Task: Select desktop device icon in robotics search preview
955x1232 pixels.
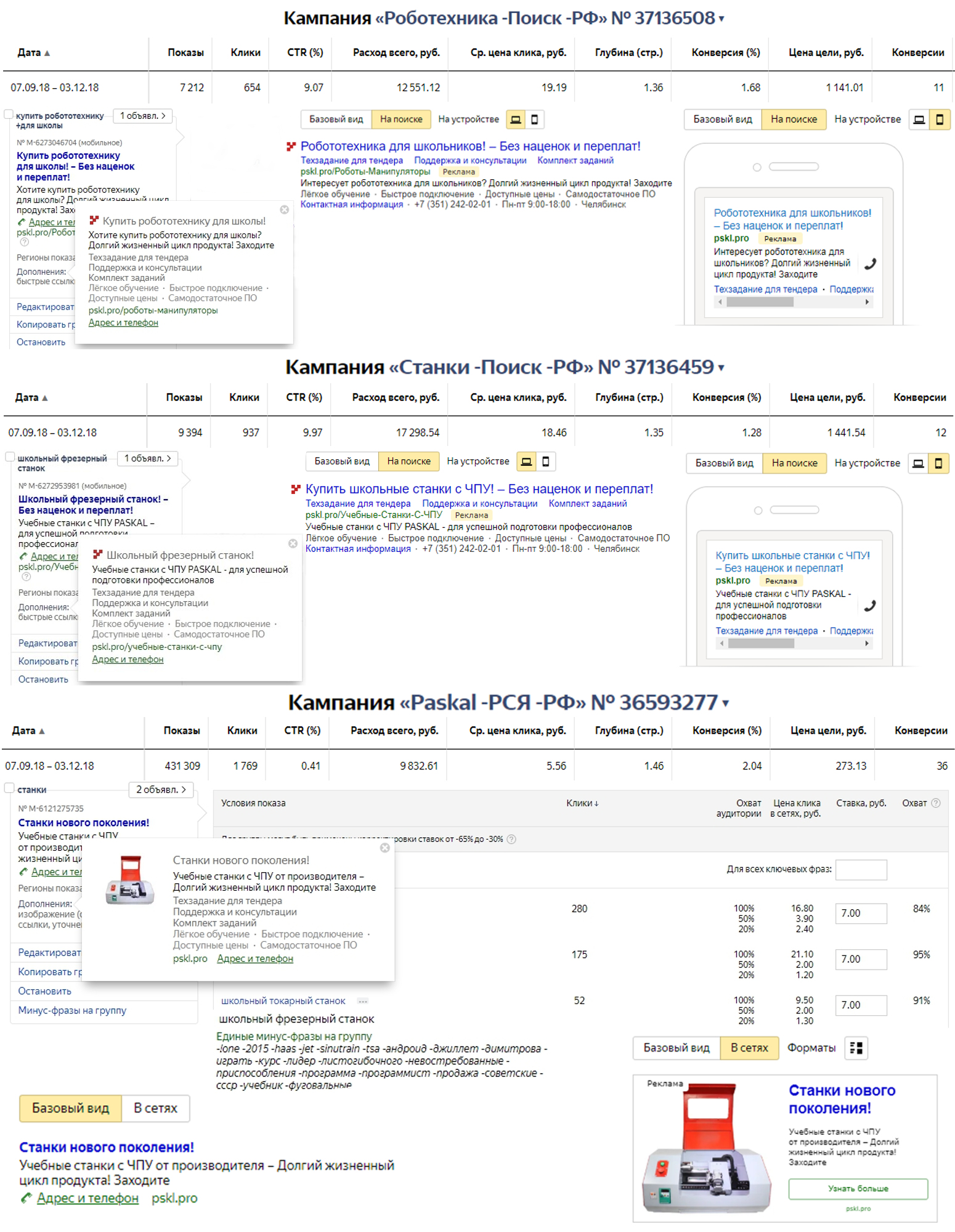Action: coord(516,120)
